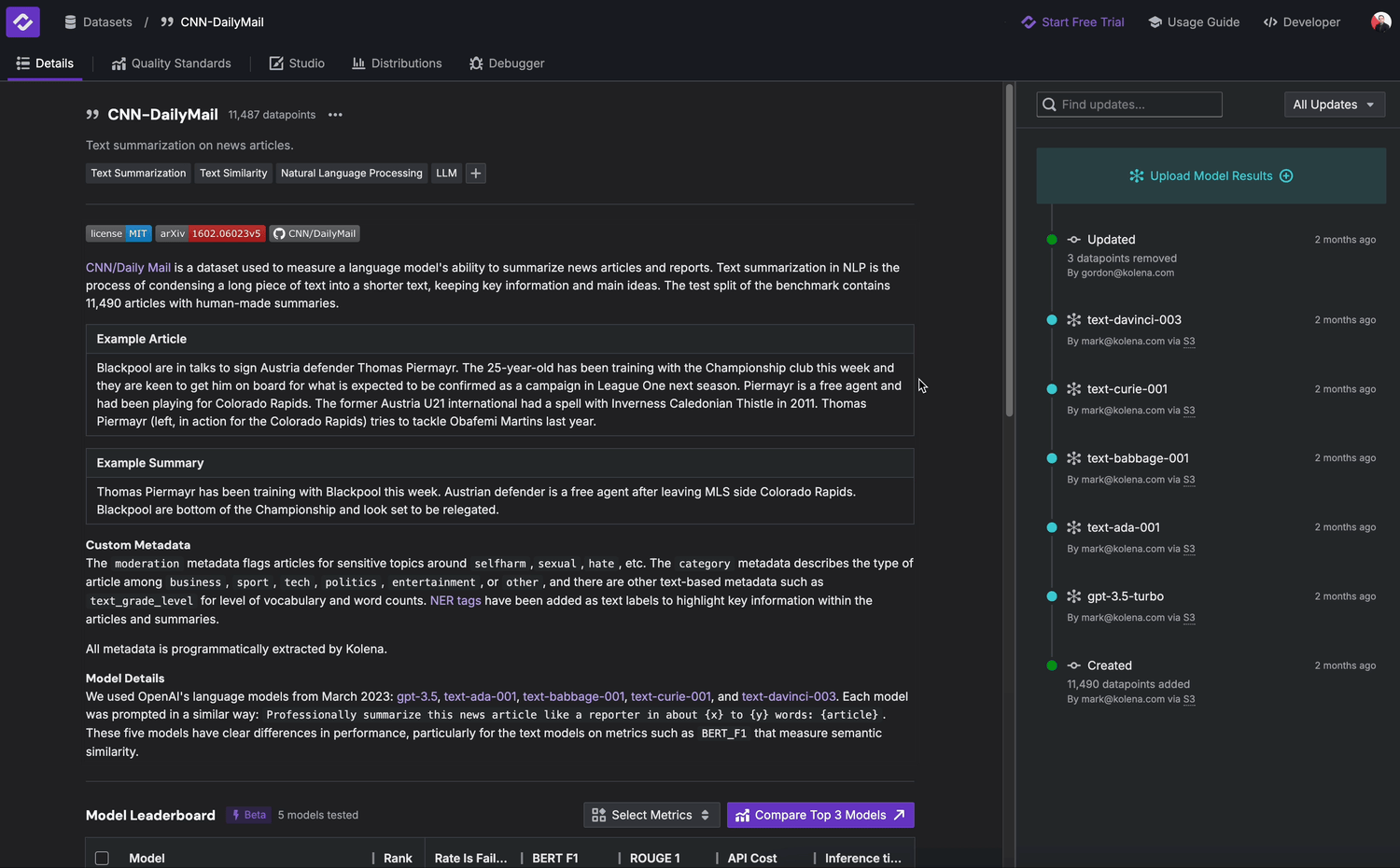Click the MIT license badge
The height and width of the screenshot is (868, 1400).
point(119,233)
